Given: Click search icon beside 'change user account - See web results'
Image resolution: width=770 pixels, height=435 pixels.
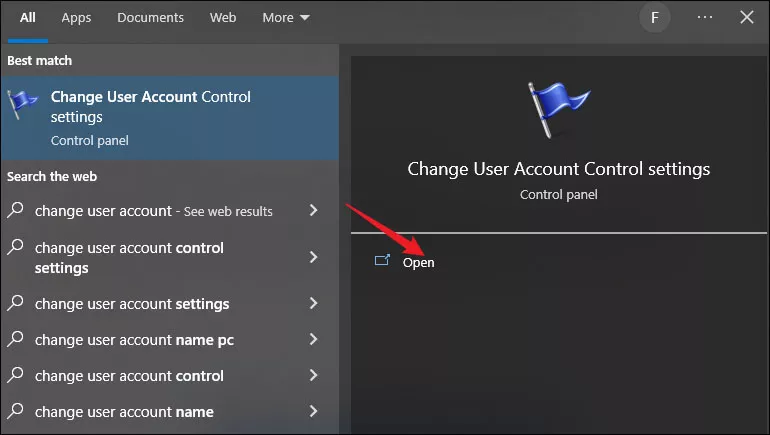Looking at the screenshot, I should pos(15,210).
